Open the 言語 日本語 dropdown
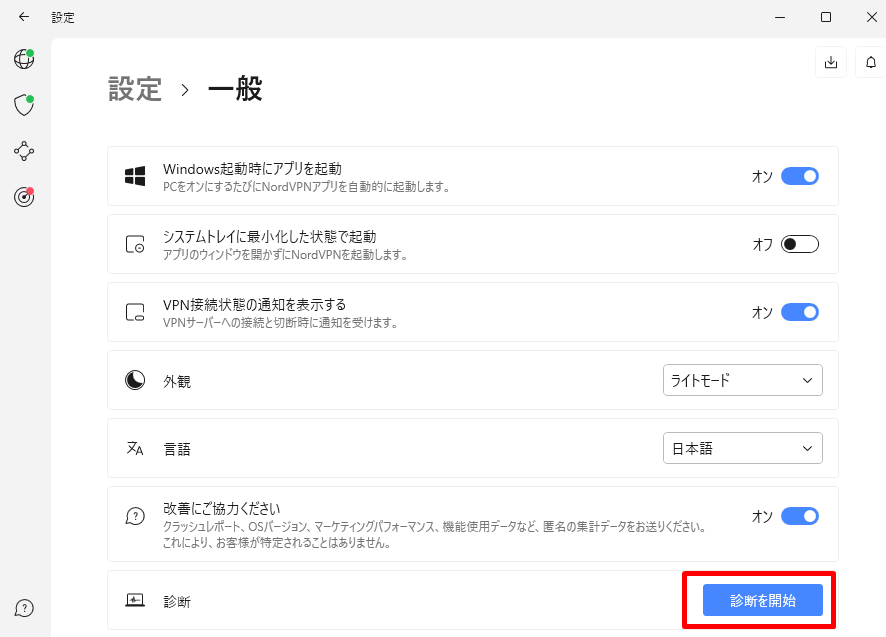This screenshot has height=637, width=886. [742, 448]
